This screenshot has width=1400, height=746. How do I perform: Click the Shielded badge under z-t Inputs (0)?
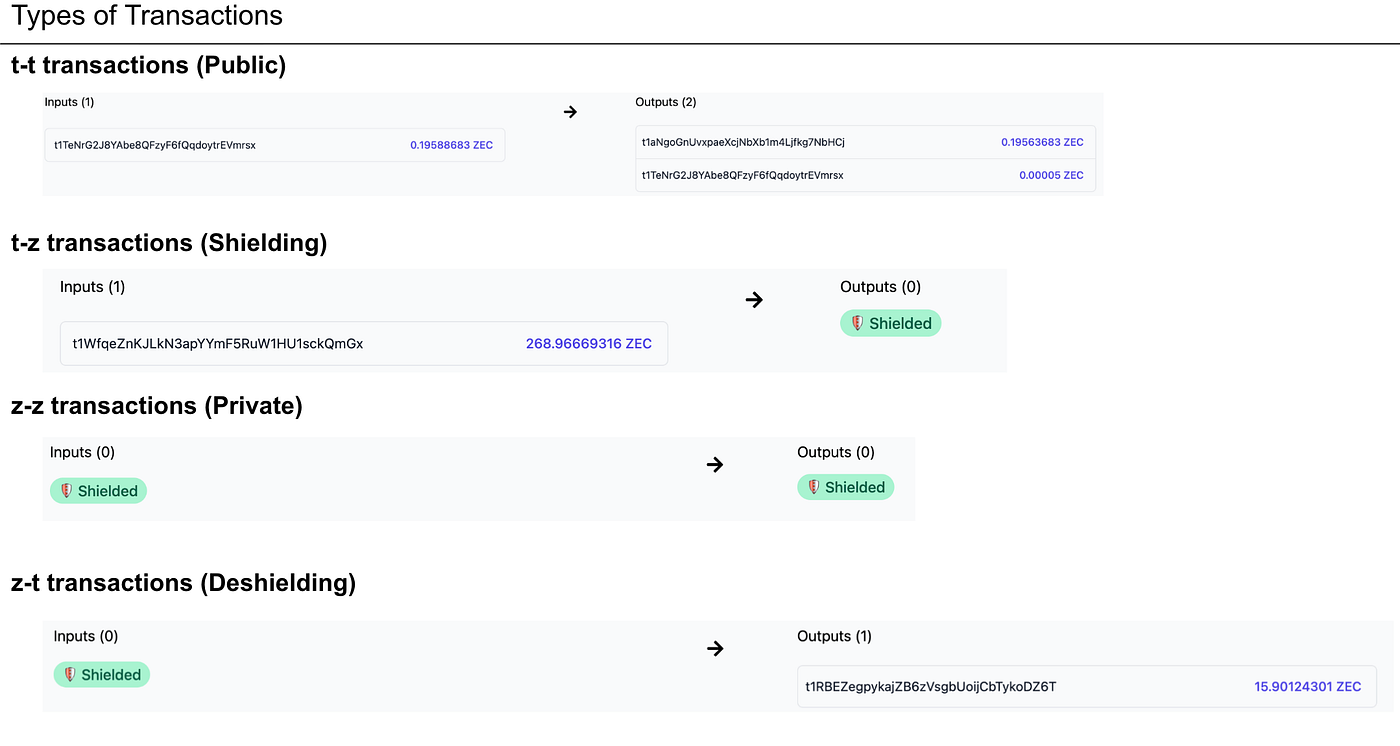[x=102, y=675]
